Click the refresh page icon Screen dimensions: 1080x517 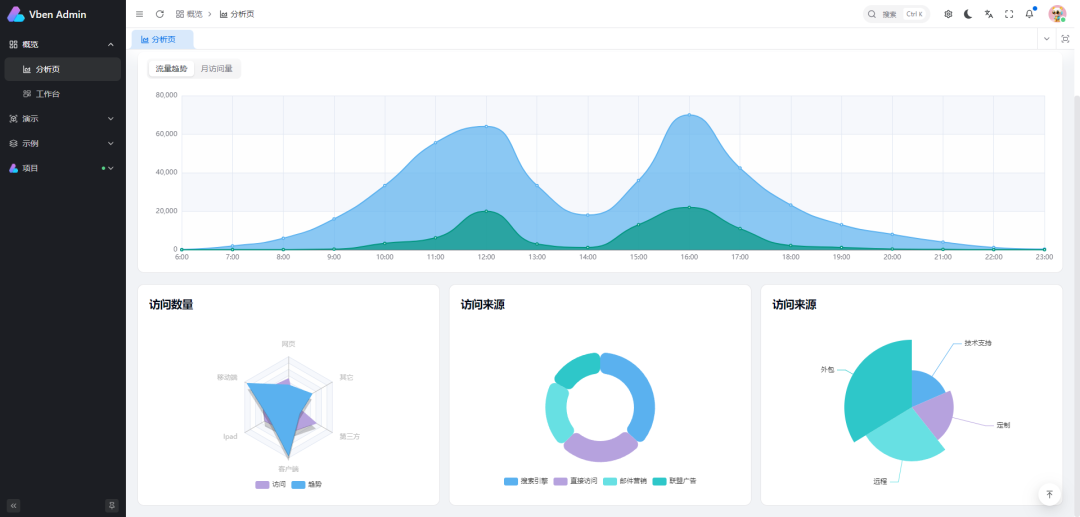[159, 14]
